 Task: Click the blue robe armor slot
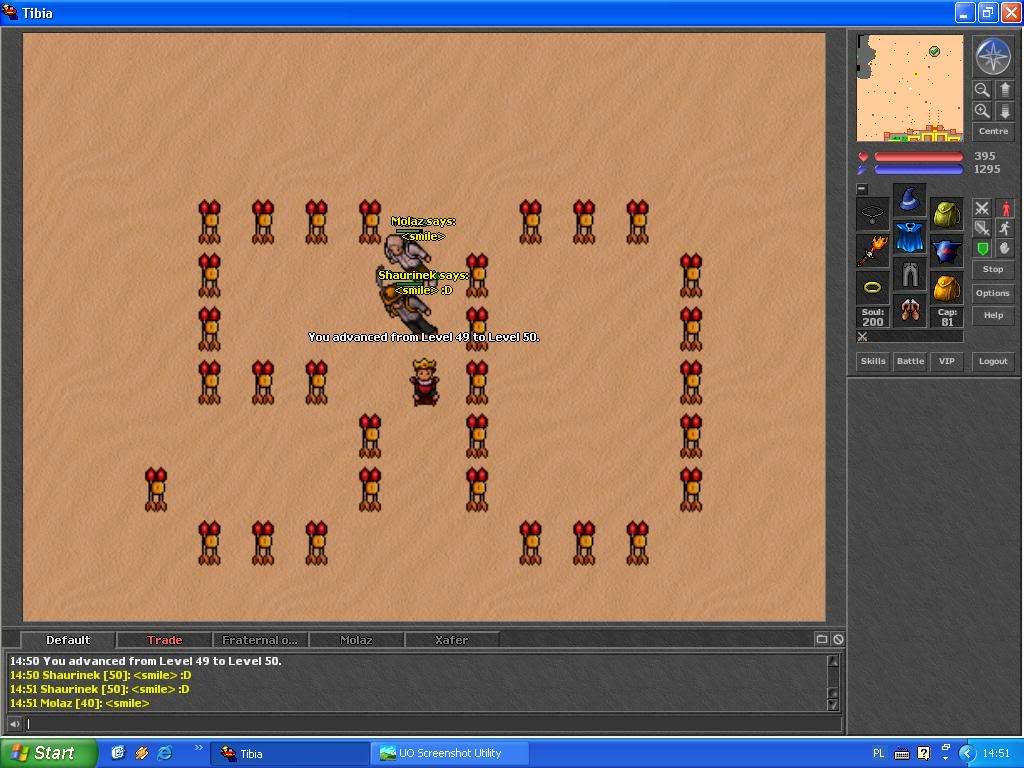(x=910, y=236)
